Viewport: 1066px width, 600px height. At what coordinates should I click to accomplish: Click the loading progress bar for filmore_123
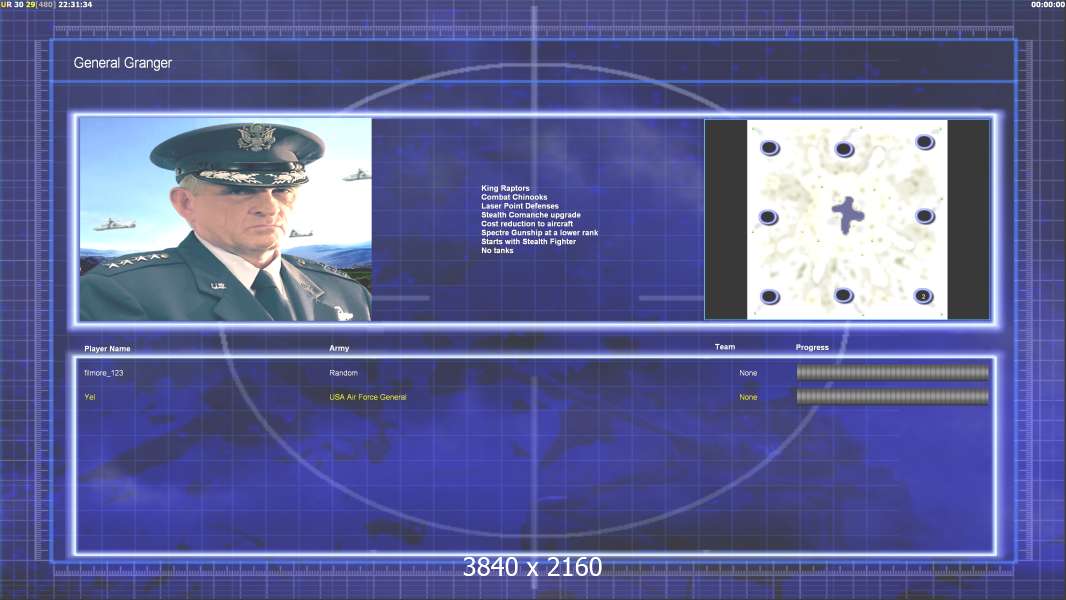893,372
